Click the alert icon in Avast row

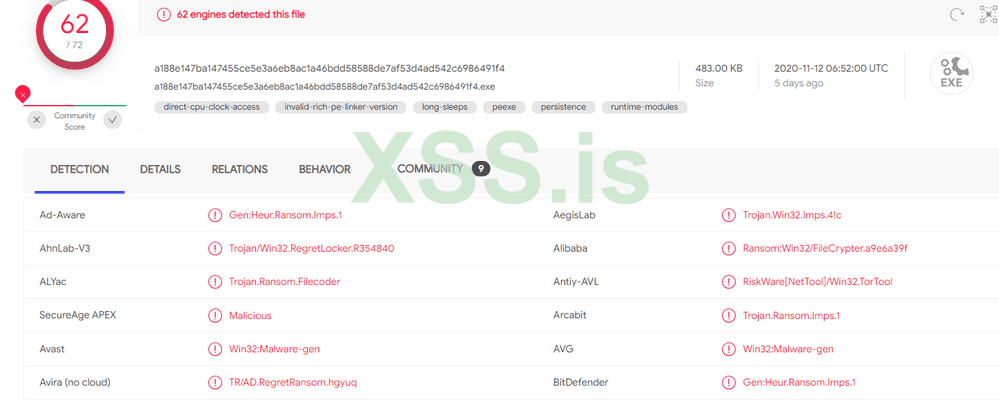pos(215,349)
